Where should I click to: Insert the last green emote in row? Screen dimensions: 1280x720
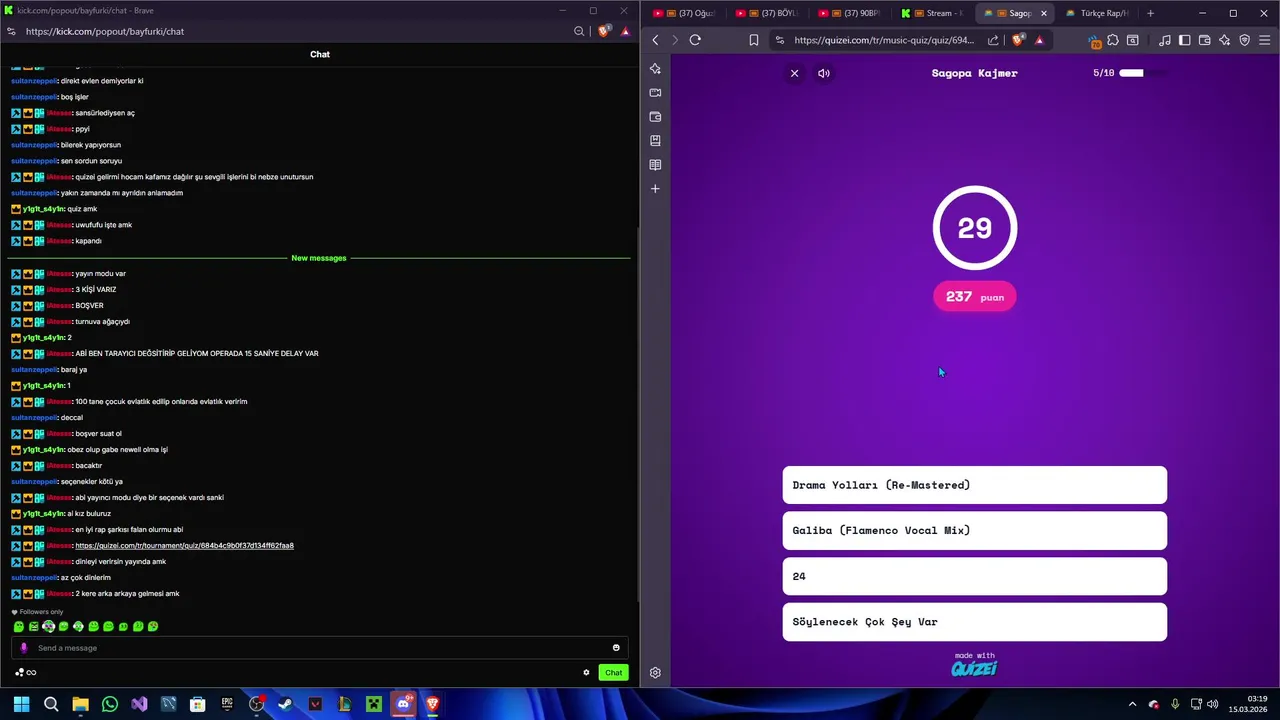[153, 627]
